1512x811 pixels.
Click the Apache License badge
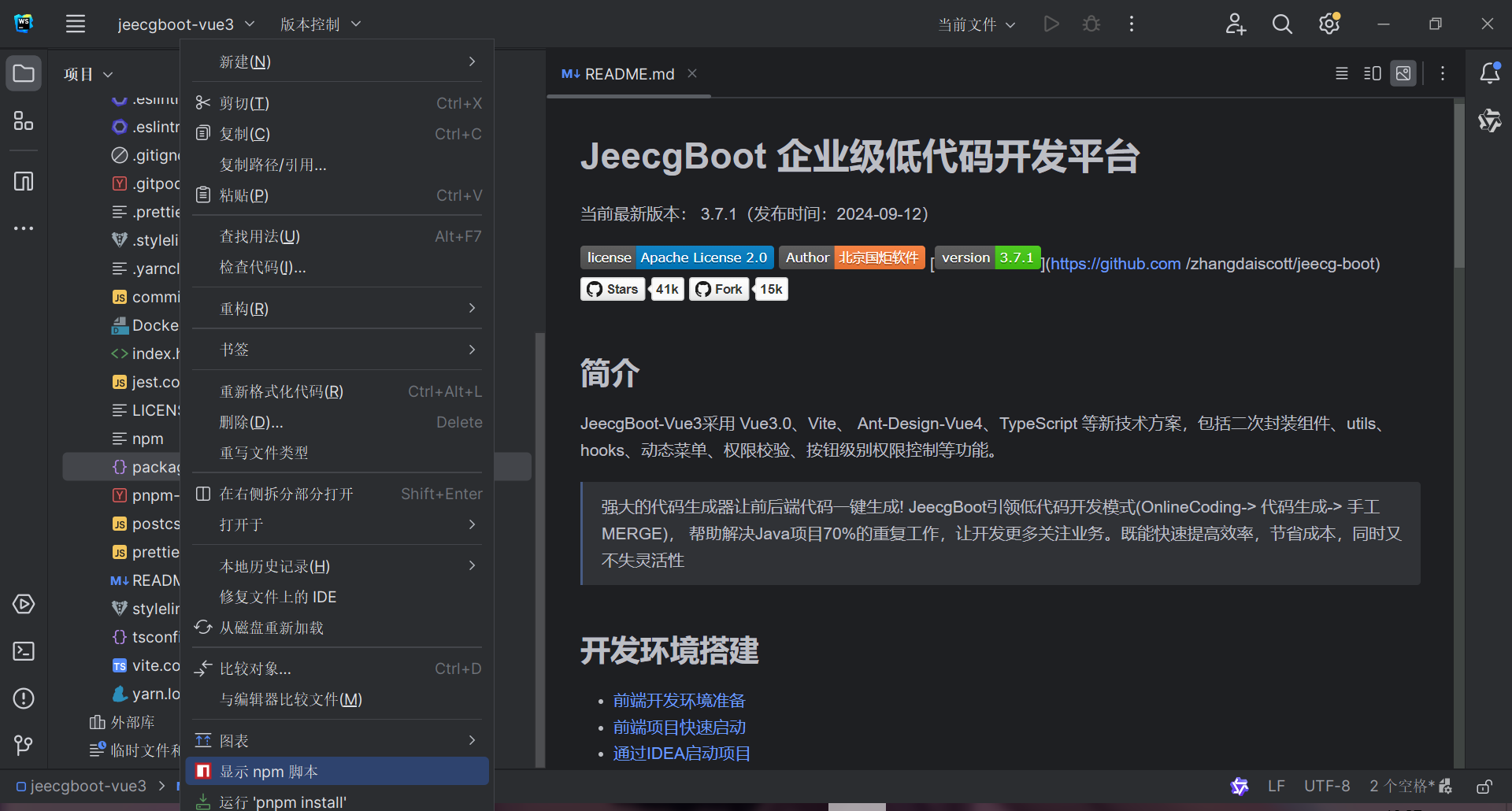676,257
